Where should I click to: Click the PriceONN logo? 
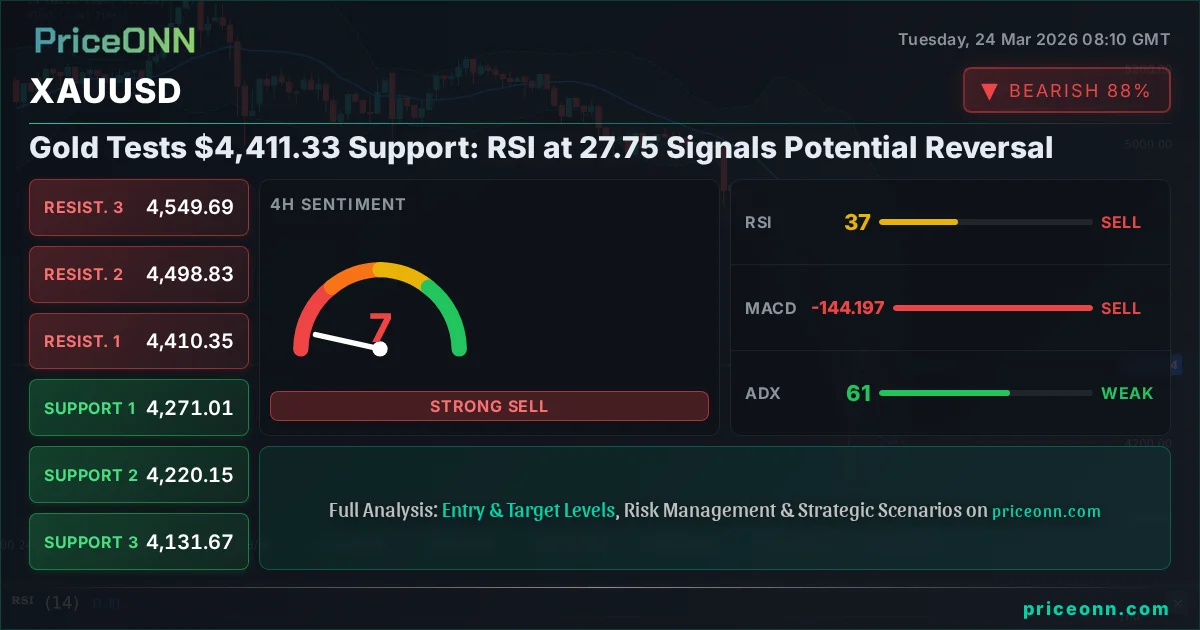click(113, 40)
